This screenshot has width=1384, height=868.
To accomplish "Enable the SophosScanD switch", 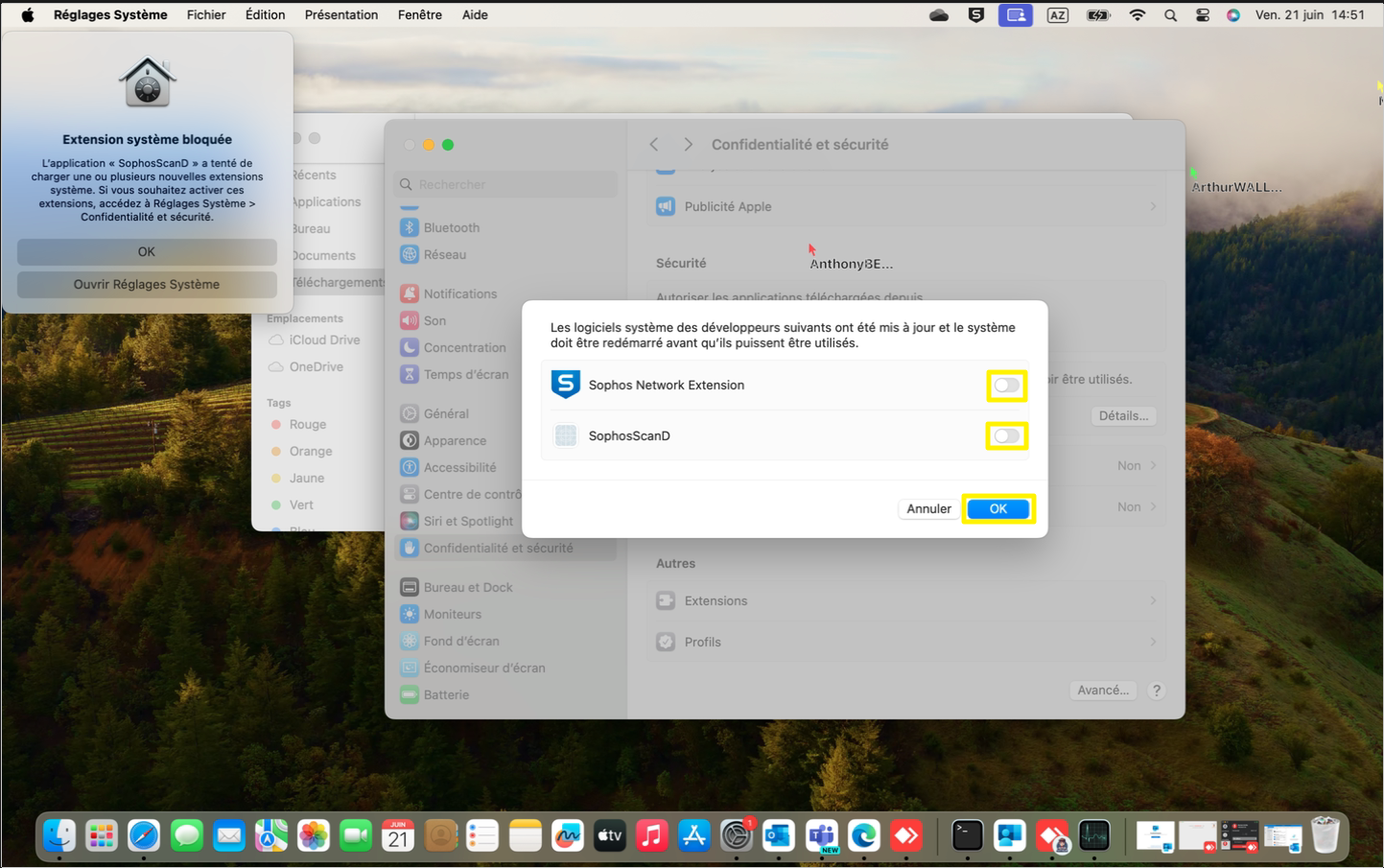I will pyautogui.click(x=1006, y=436).
